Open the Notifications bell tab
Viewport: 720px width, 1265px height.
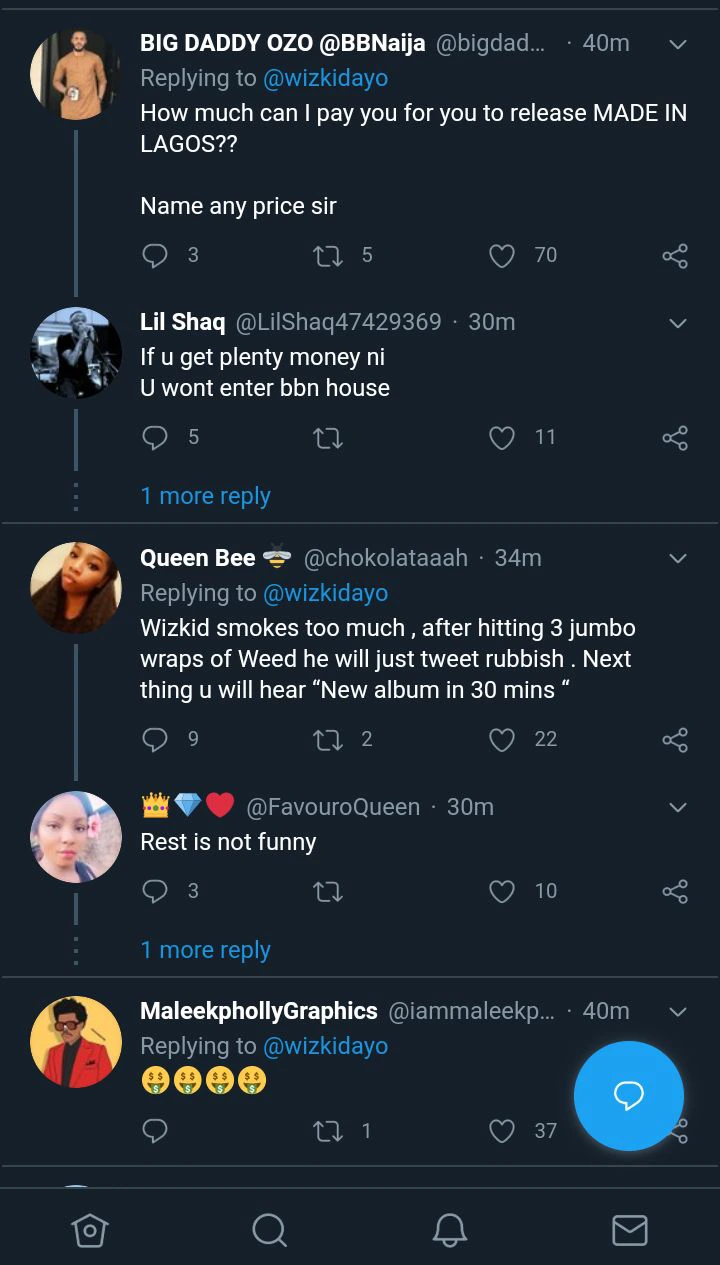pyautogui.click(x=450, y=1230)
